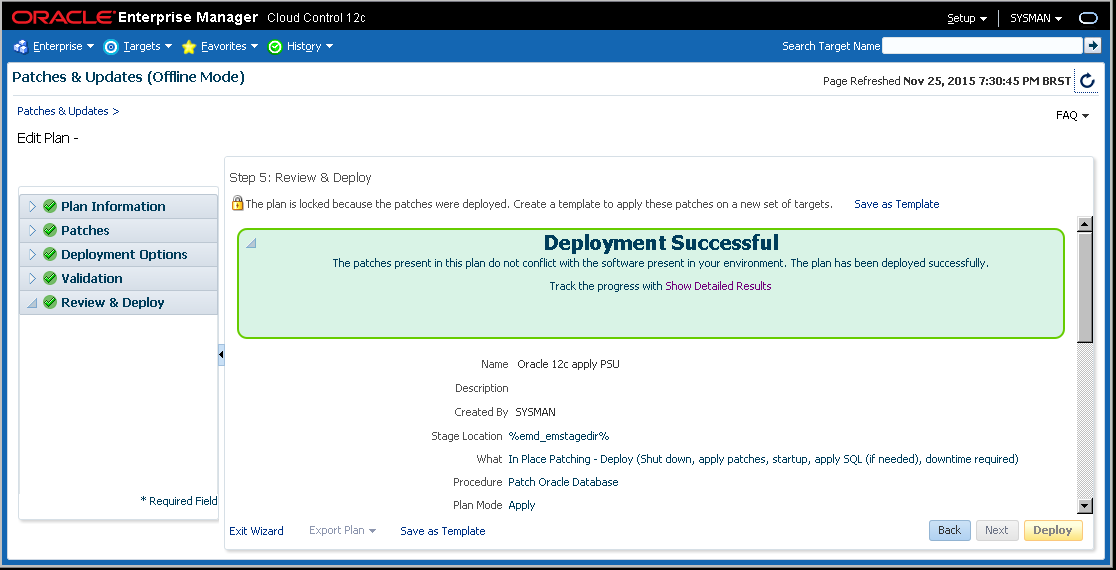The width and height of the screenshot is (1116, 570).
Task: Click 'In Place Patching - Deploy' text
Action: [x=571, y=460]
